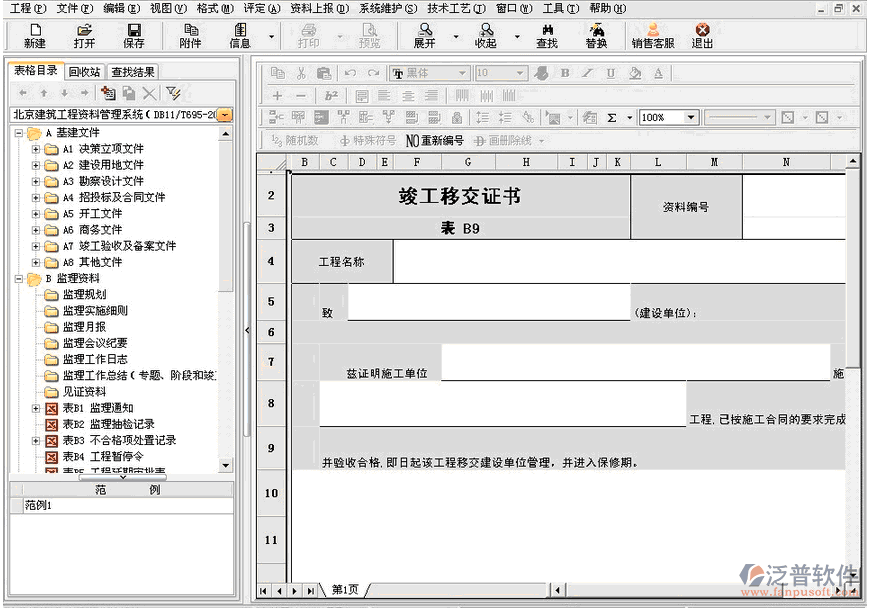
Task: Open the 附件 (Attachment) tool
Action: tap(190, 36)
